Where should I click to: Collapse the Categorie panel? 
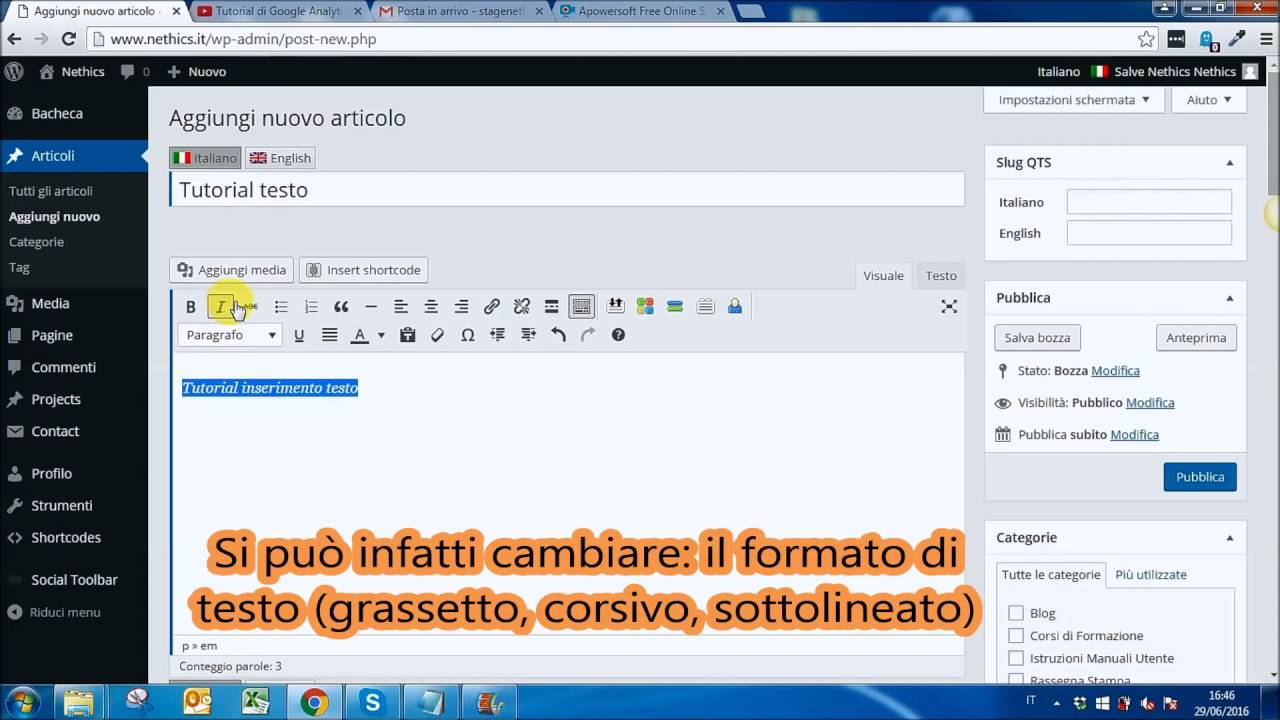pyautogui.click(x=1230, y=538)
